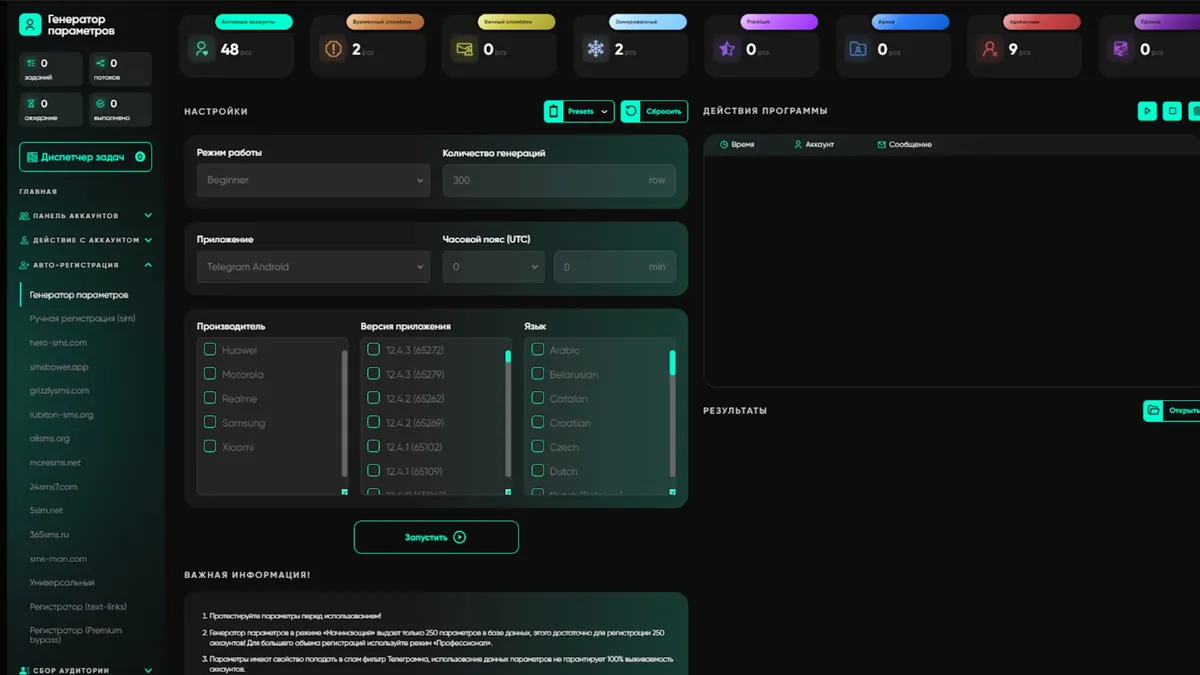1200x675 pixels.
Task: Click the purple Premium star icon
Action: (727, 49)
